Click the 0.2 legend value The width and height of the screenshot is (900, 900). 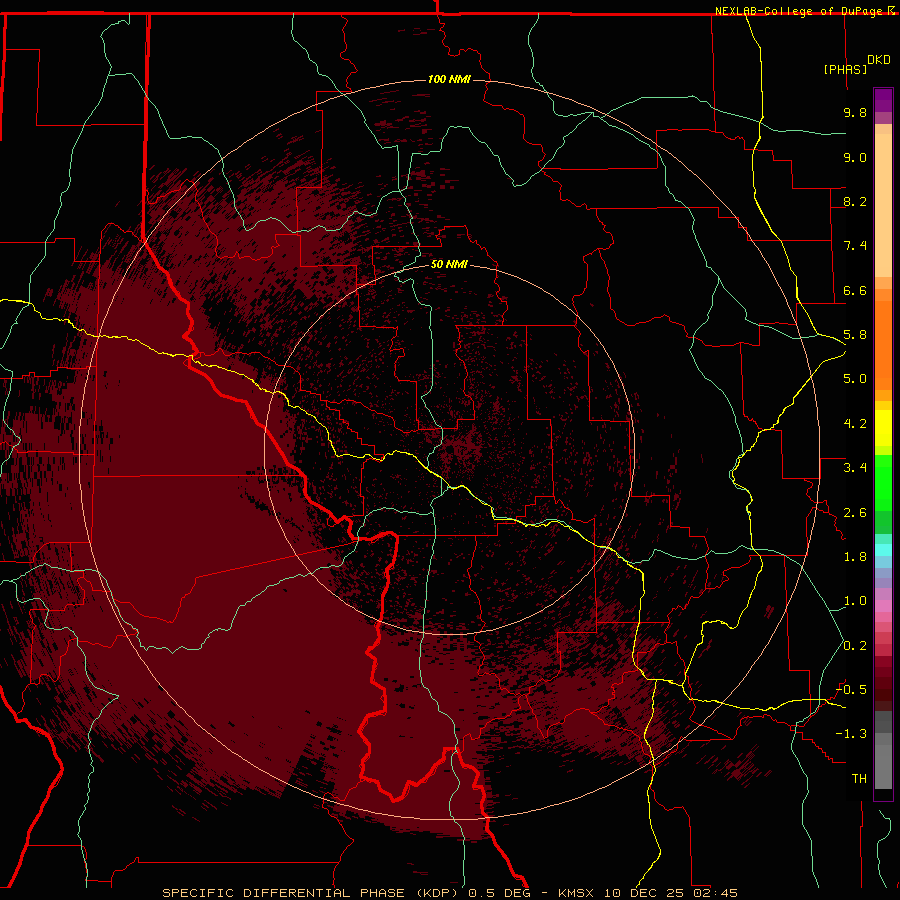click(855, 646)
